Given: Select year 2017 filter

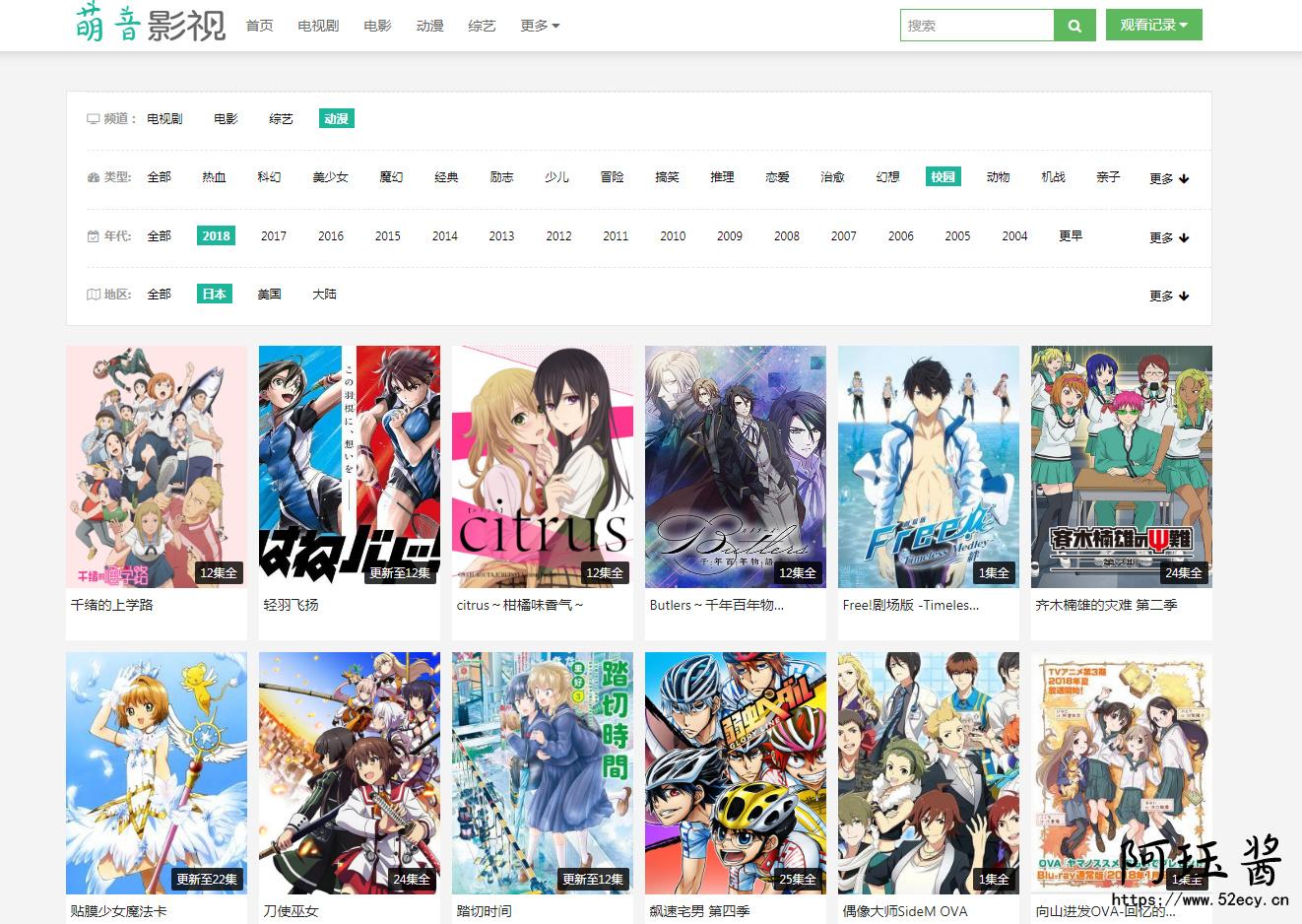Looking at the screenshot, I should click(x=273, y=235).
